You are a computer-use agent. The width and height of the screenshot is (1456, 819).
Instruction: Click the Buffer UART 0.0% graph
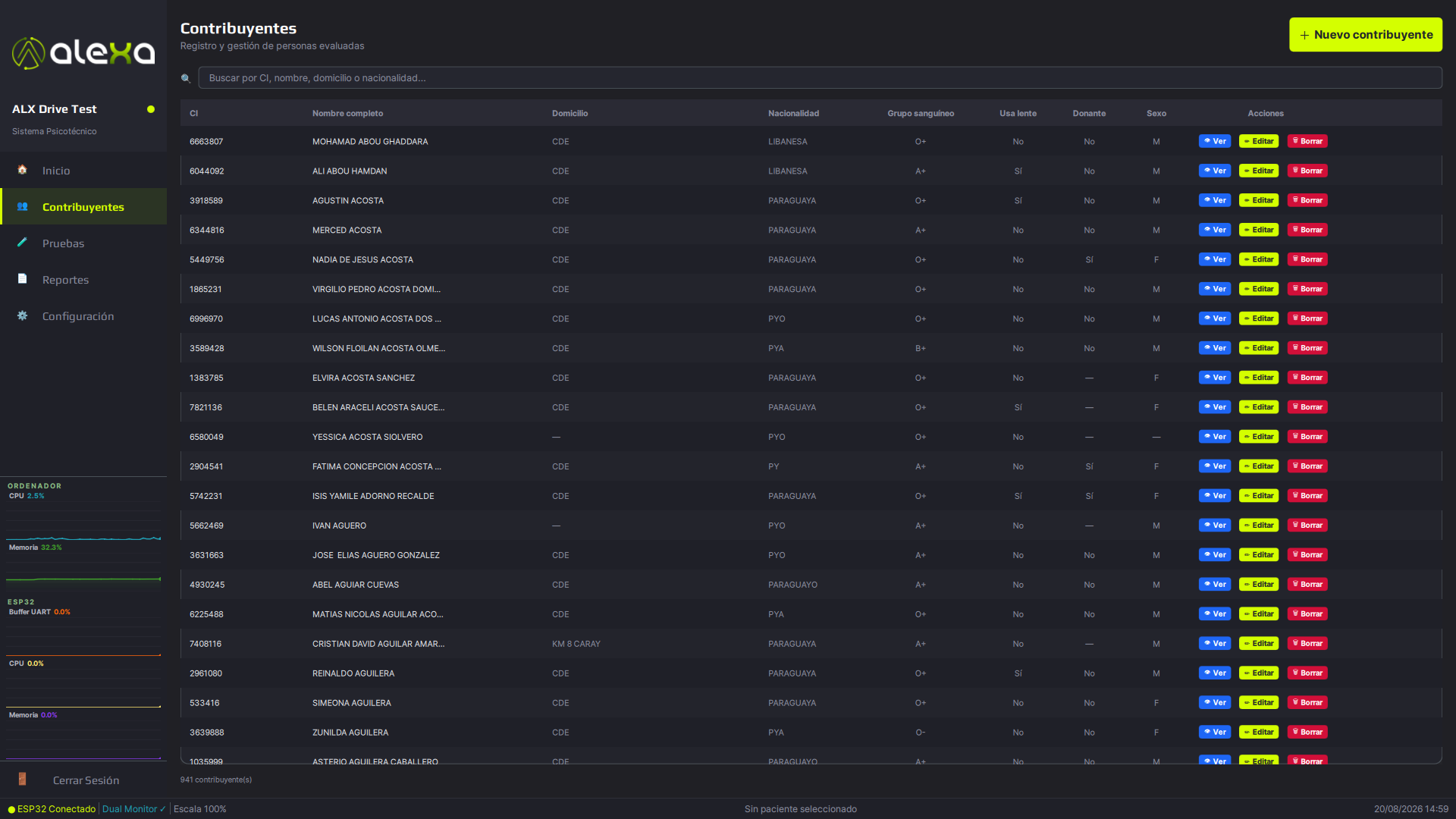tap(83, 635)
